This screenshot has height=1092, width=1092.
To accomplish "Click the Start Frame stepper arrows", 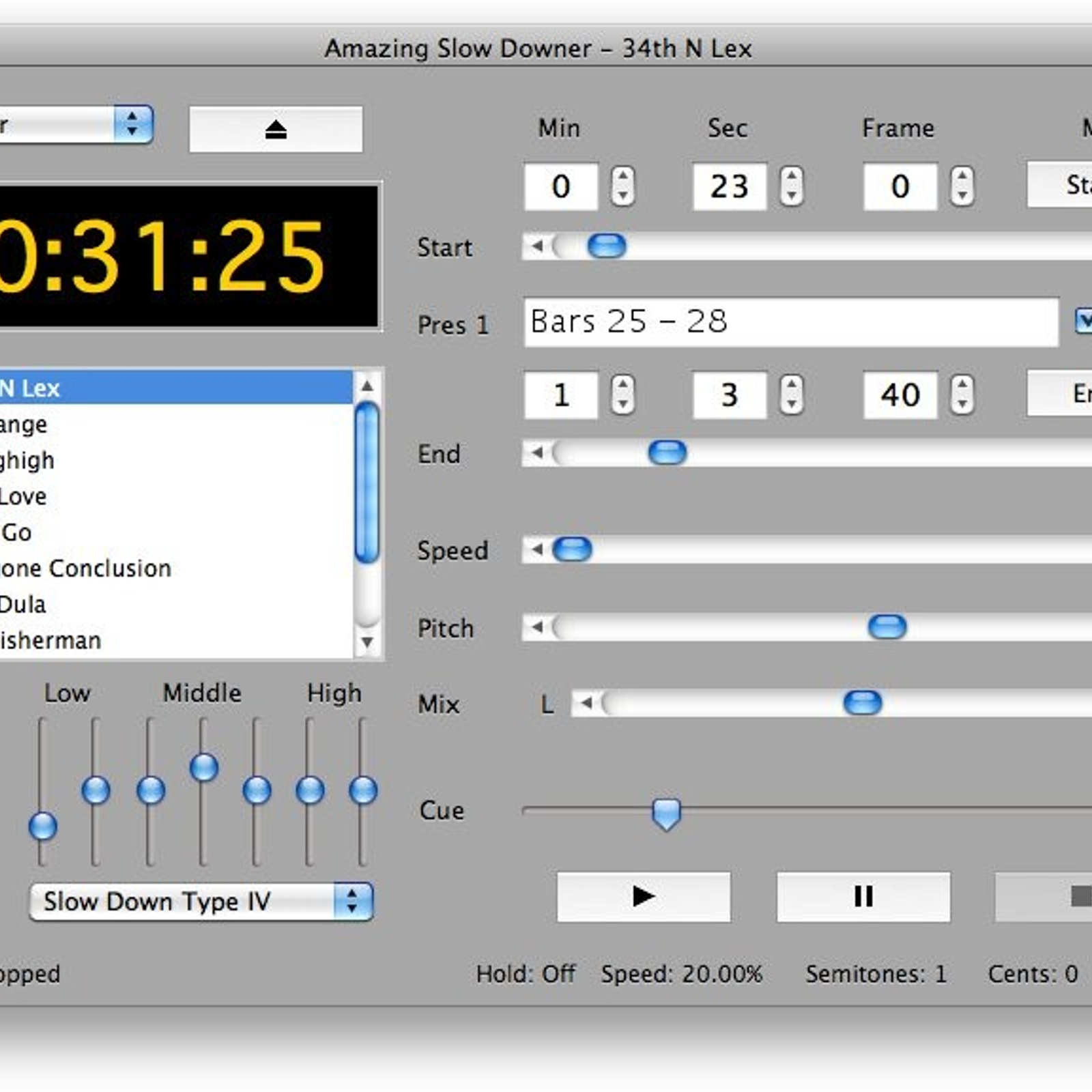I will (962, 186).
